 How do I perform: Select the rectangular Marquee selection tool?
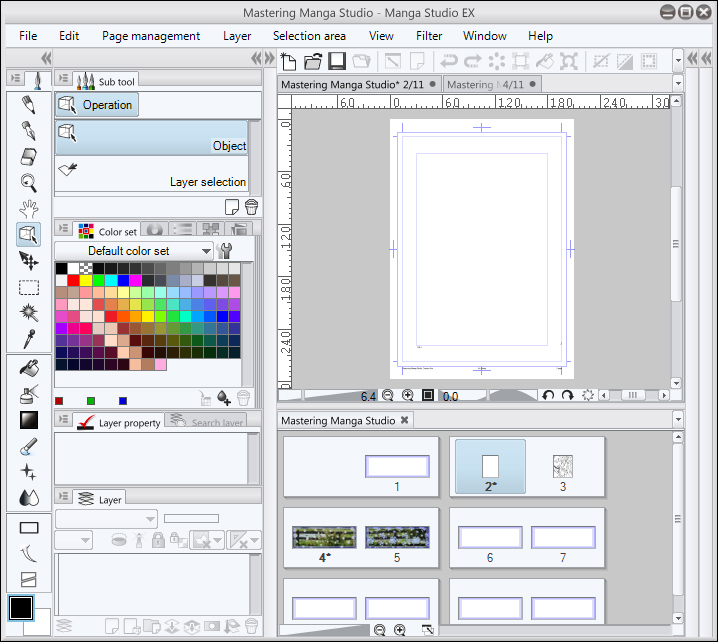click(x=28, y=287)
